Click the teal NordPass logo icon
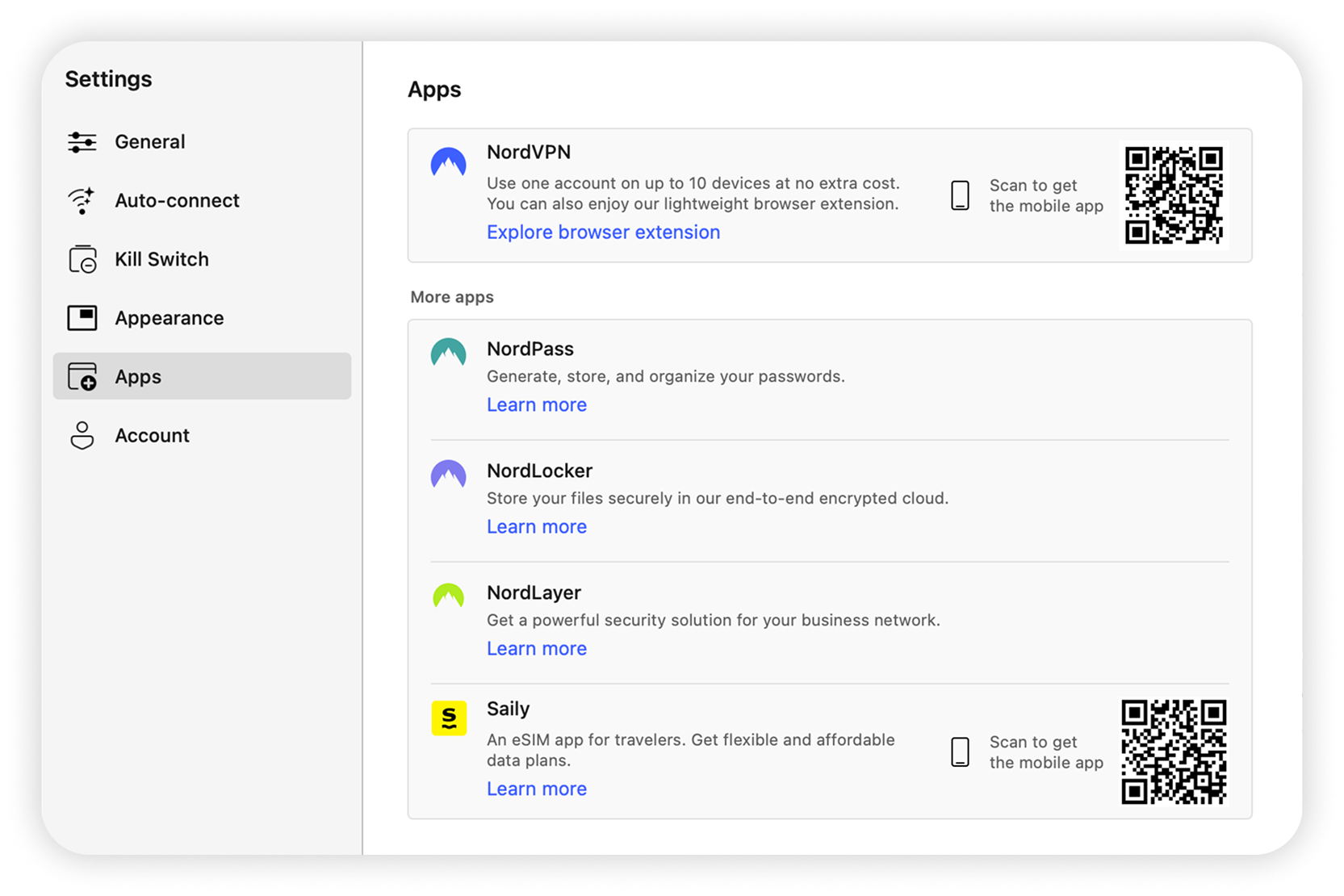This screenshot has width=1344, height=896. 448,353
